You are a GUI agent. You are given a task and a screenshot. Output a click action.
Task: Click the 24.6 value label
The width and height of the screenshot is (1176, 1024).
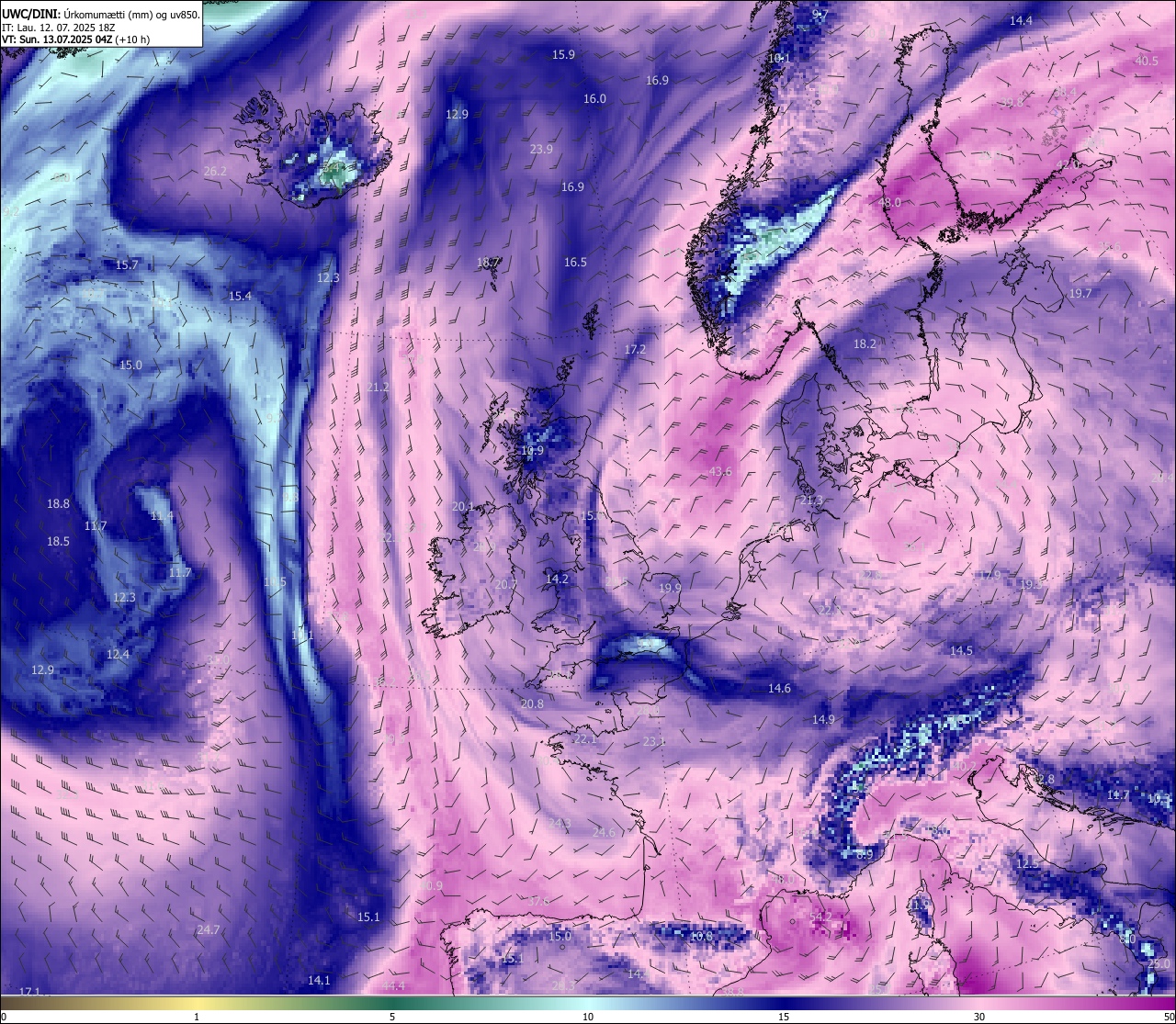[604, 832]
